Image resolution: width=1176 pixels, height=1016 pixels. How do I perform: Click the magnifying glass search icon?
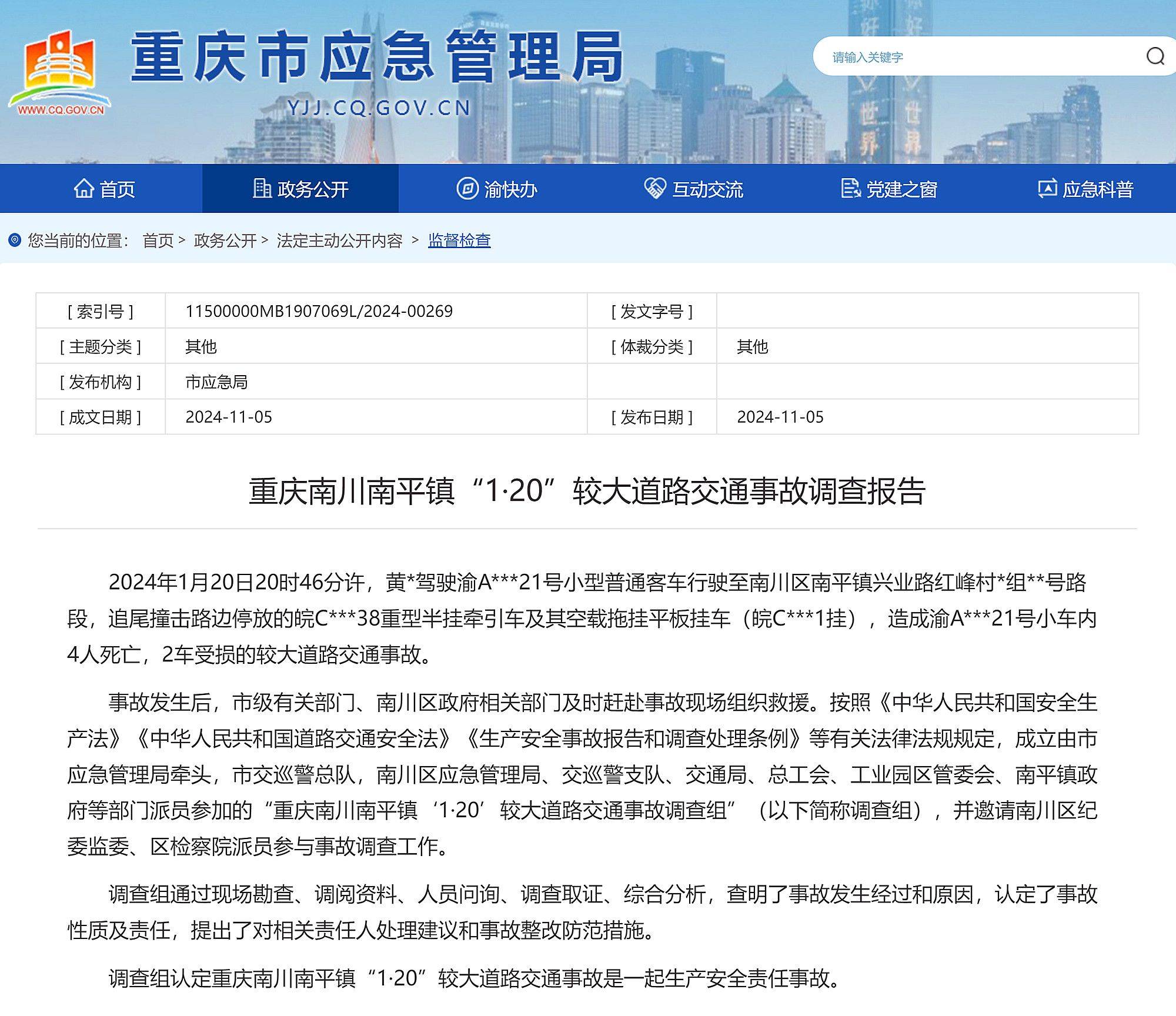pyautogui.click(x=1155, y=56)
